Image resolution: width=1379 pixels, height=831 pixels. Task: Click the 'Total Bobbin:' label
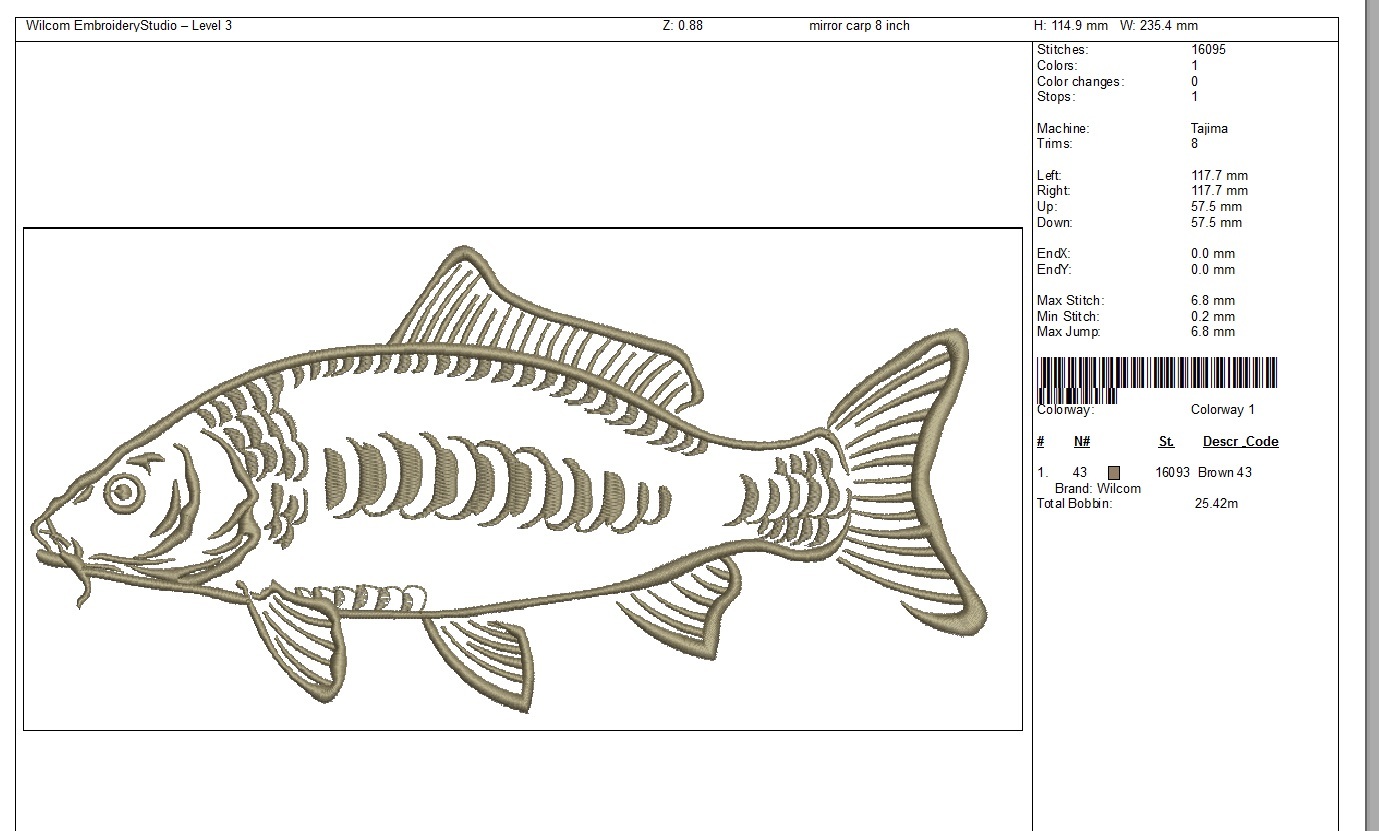point(1075,504)
